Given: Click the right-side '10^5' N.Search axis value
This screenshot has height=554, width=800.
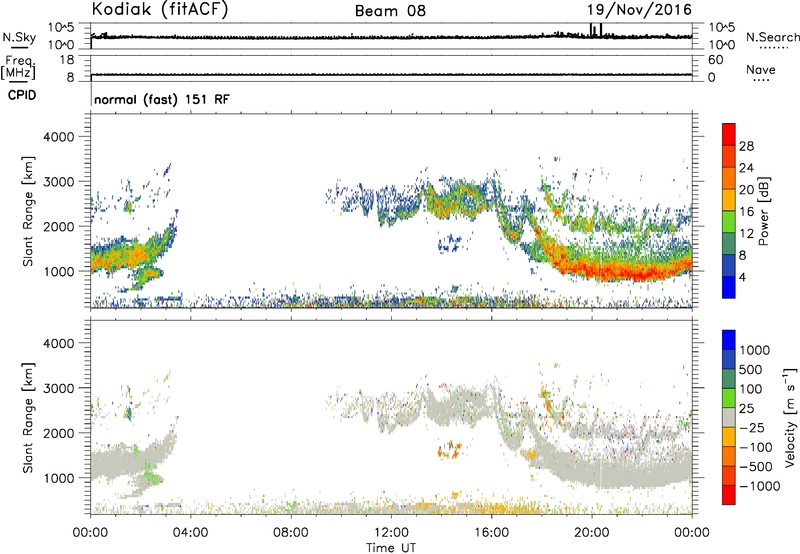Looking at the screenshot, I should point(721,27).
